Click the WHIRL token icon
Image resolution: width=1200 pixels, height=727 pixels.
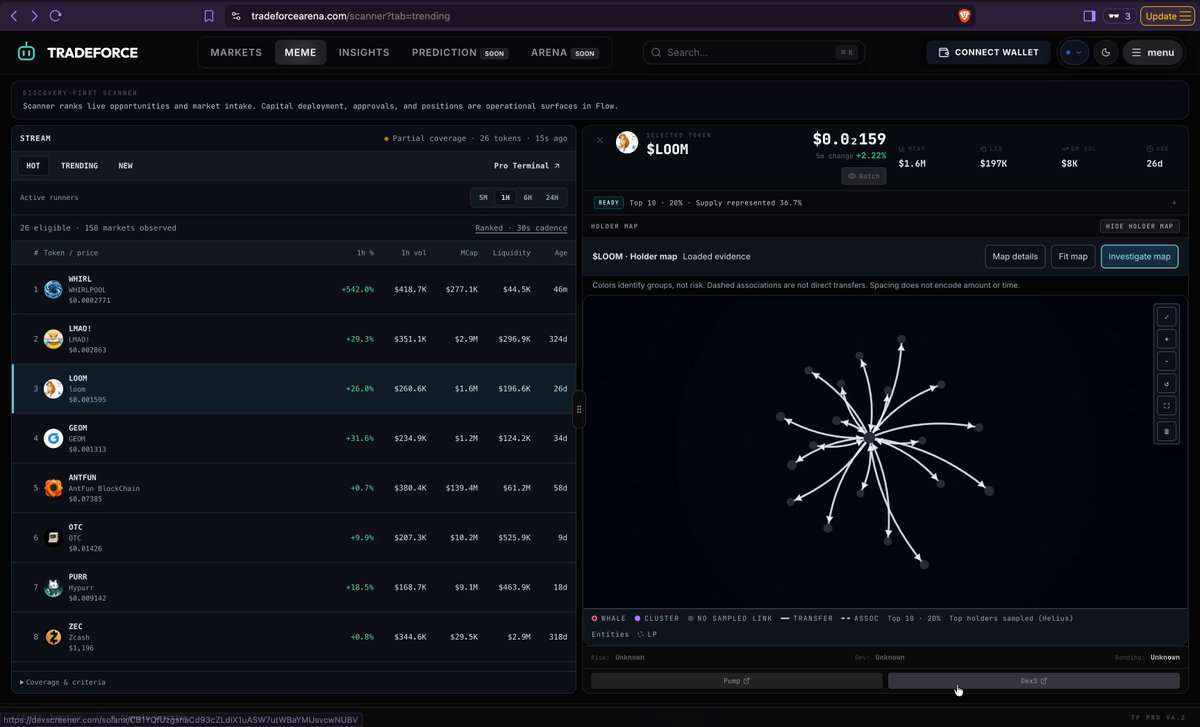(53, 289)
